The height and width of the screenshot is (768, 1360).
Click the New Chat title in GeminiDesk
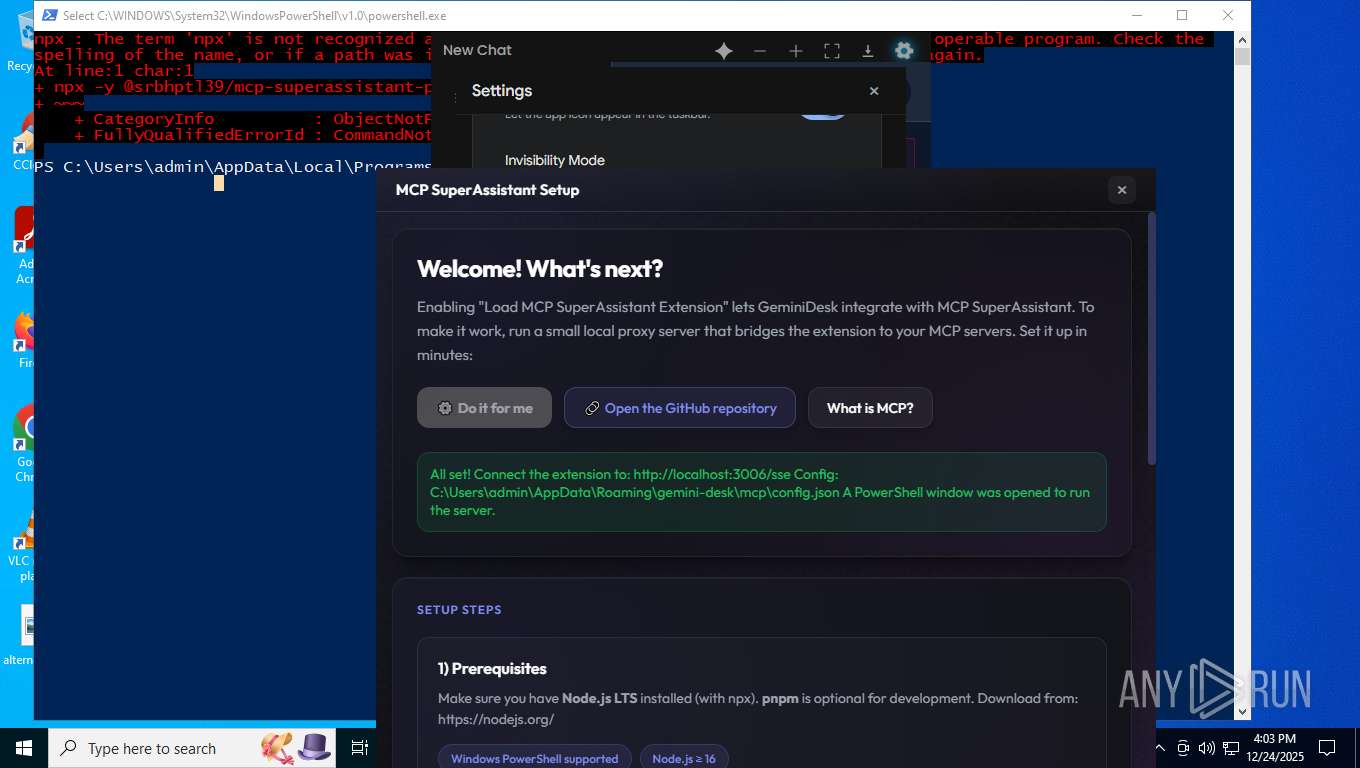pos(477,50)
